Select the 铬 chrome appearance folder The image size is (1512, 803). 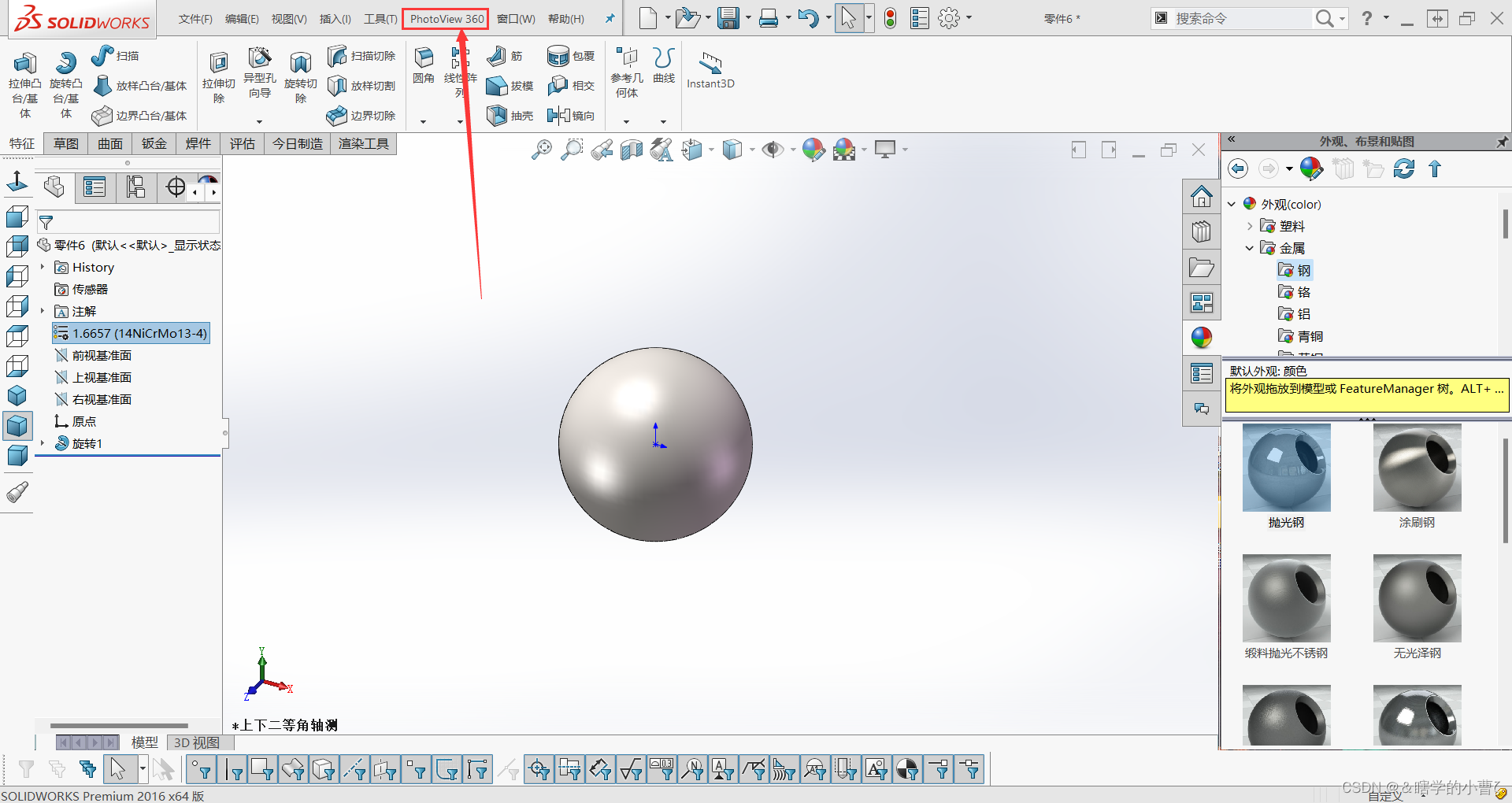tap(1295, 292)
